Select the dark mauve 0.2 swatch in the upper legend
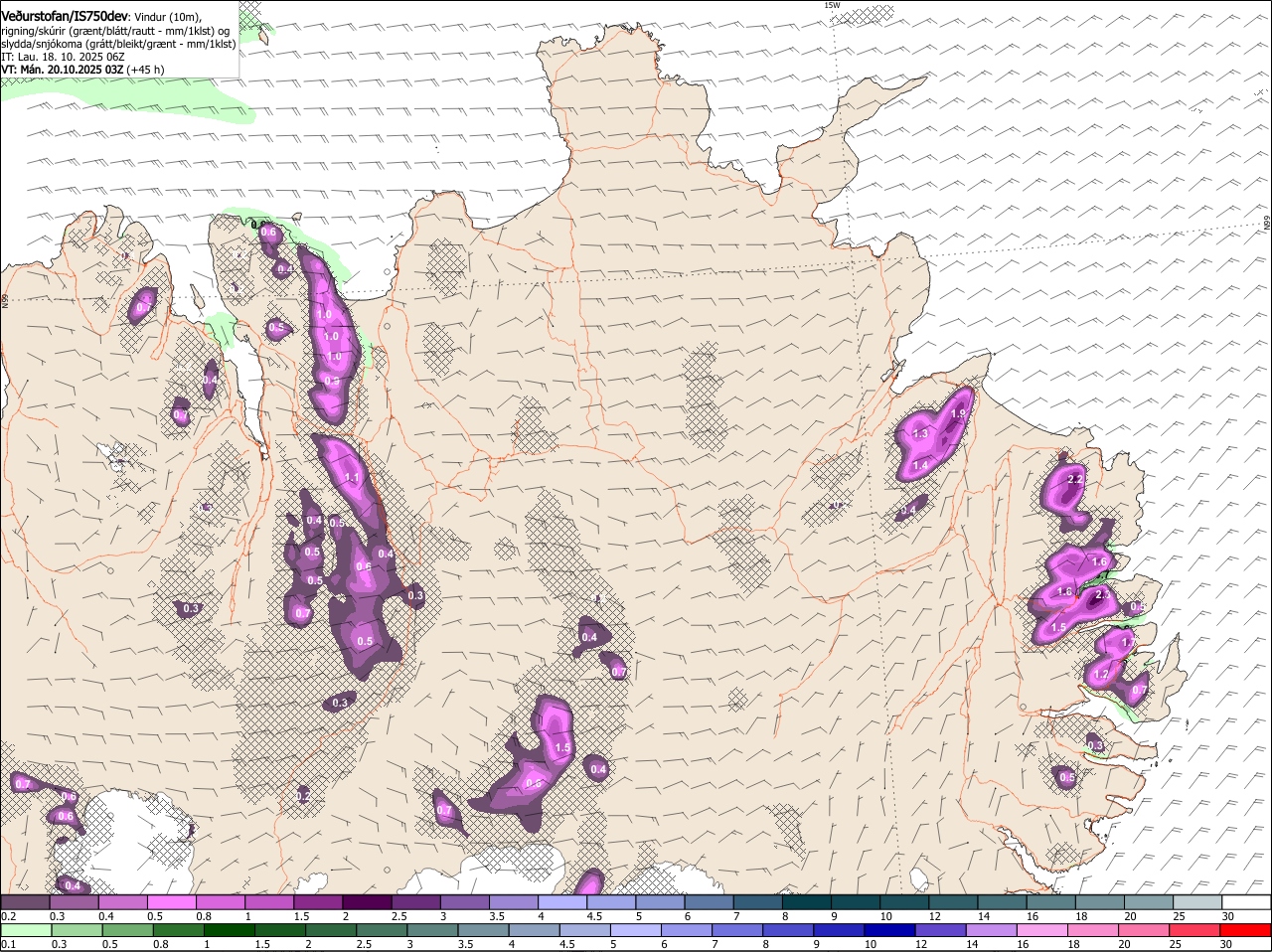Image resolution: width=1272 pixels, height=952 pixels. coord(25,901)
